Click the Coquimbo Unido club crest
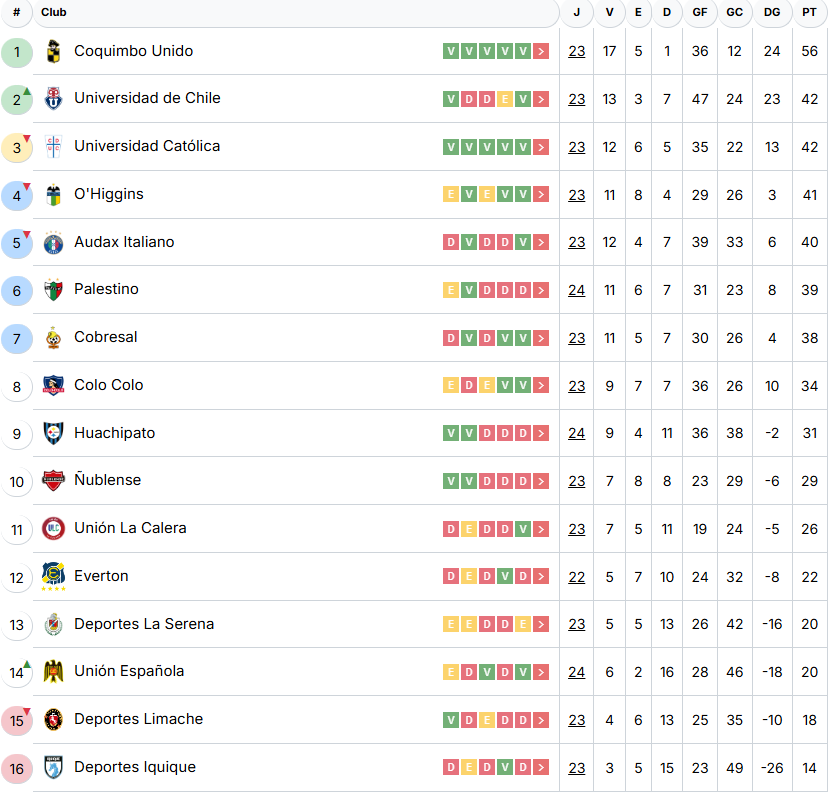The width and height of the screenshot is (835, 798). tap(53, 51)
